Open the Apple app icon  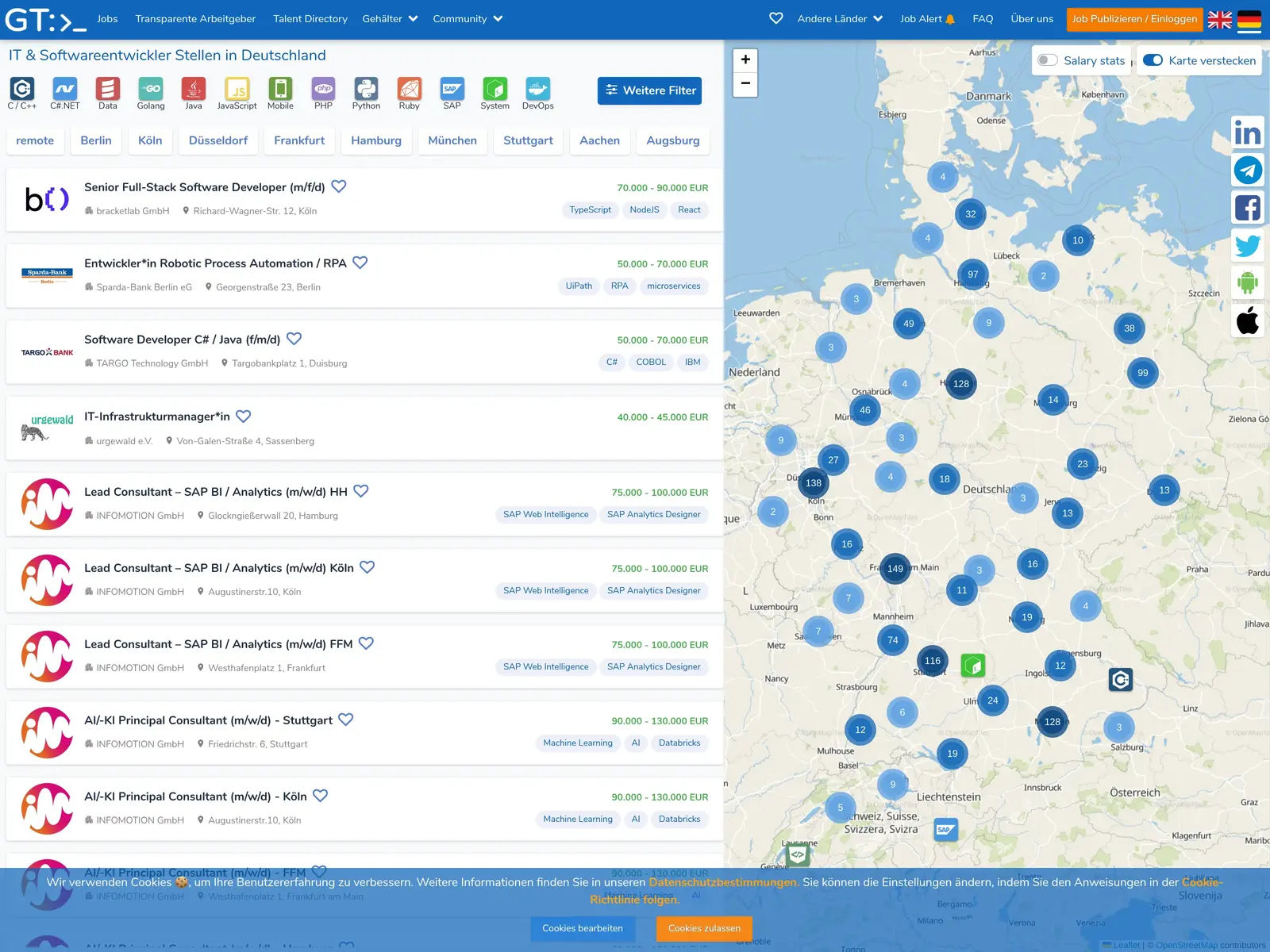click(x=1248, y=321)
